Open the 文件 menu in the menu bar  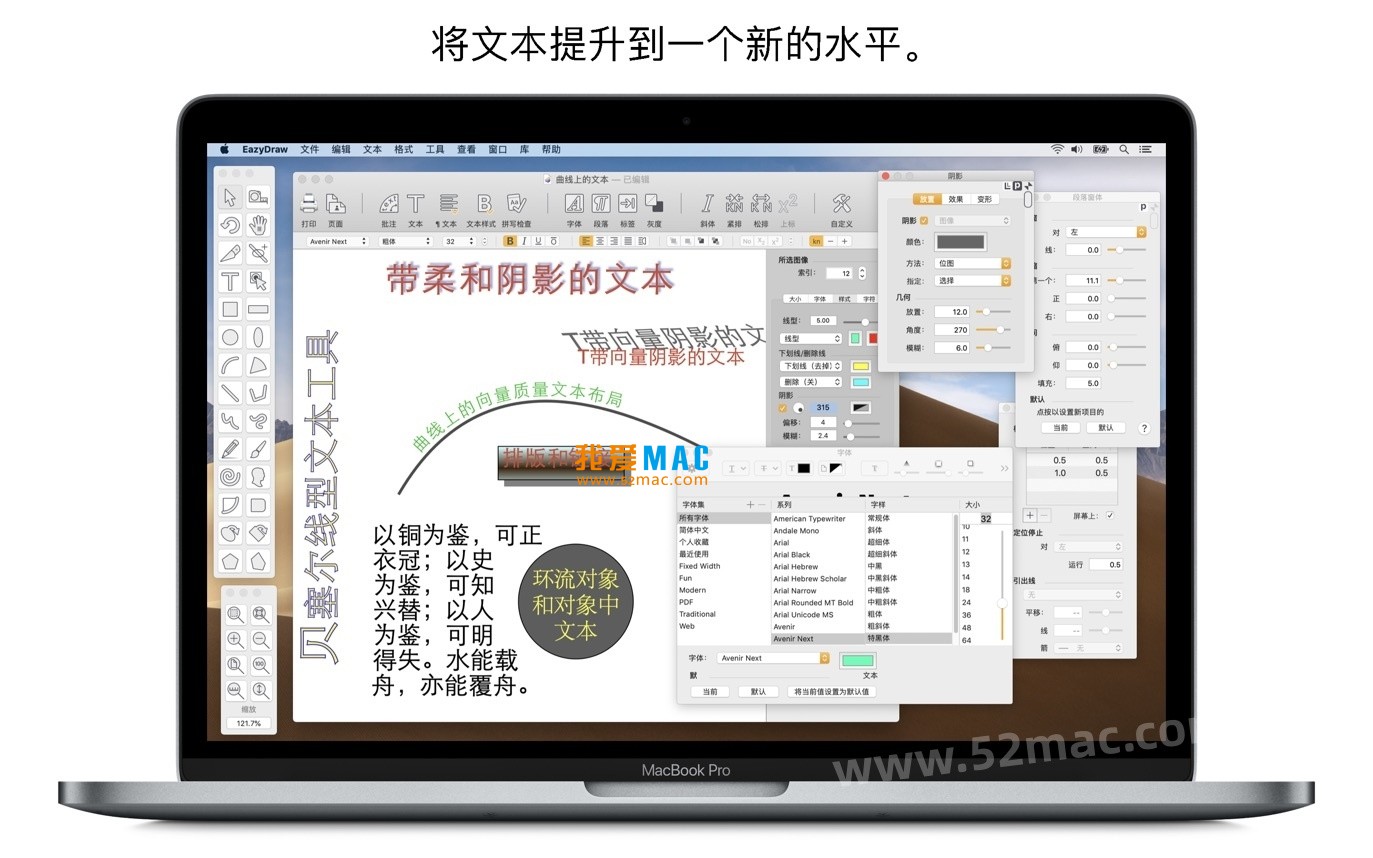tap(308, 149)
